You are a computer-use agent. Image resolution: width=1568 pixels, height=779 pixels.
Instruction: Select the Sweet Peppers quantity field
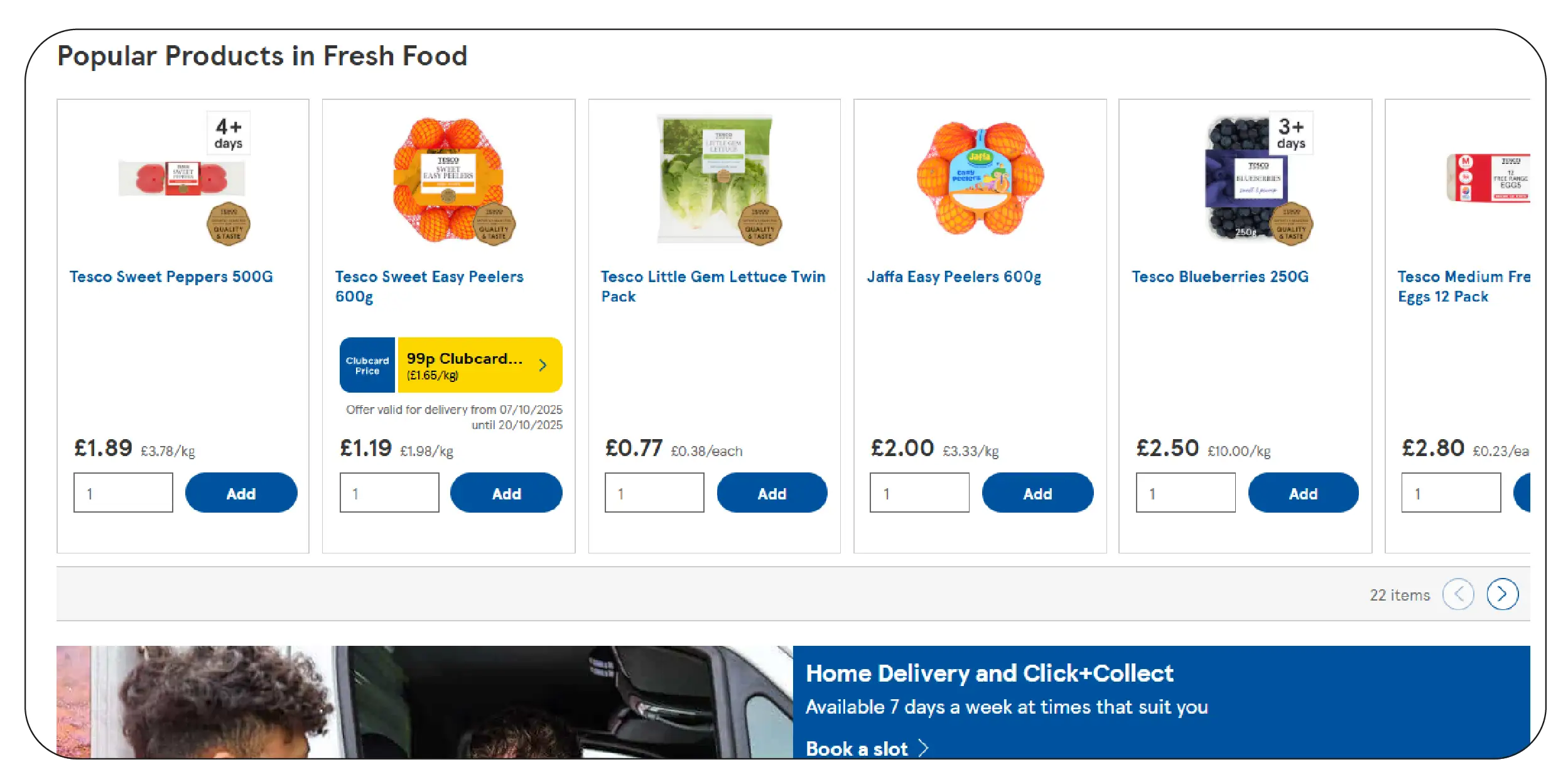coord(123,493)
